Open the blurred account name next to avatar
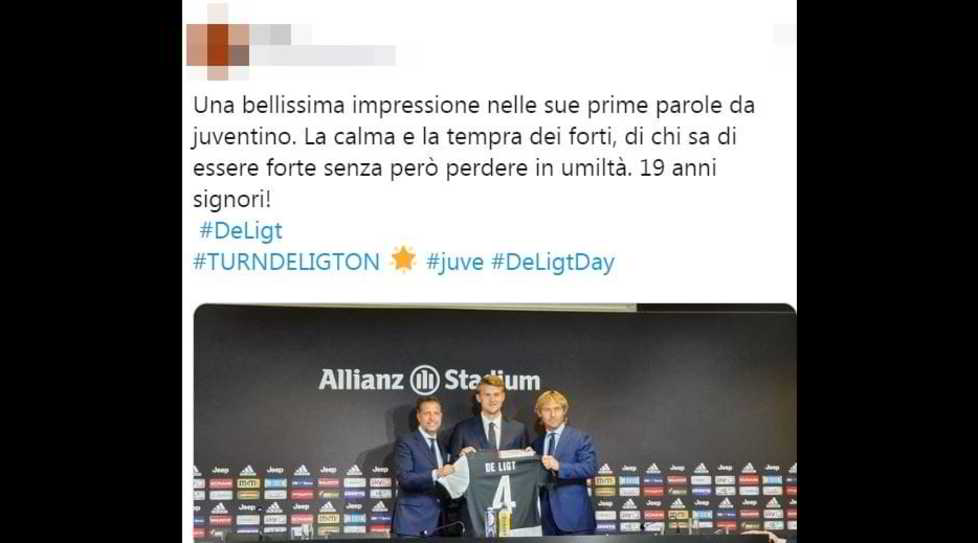Screen dimensions: 978x543 tap(323, 46)
